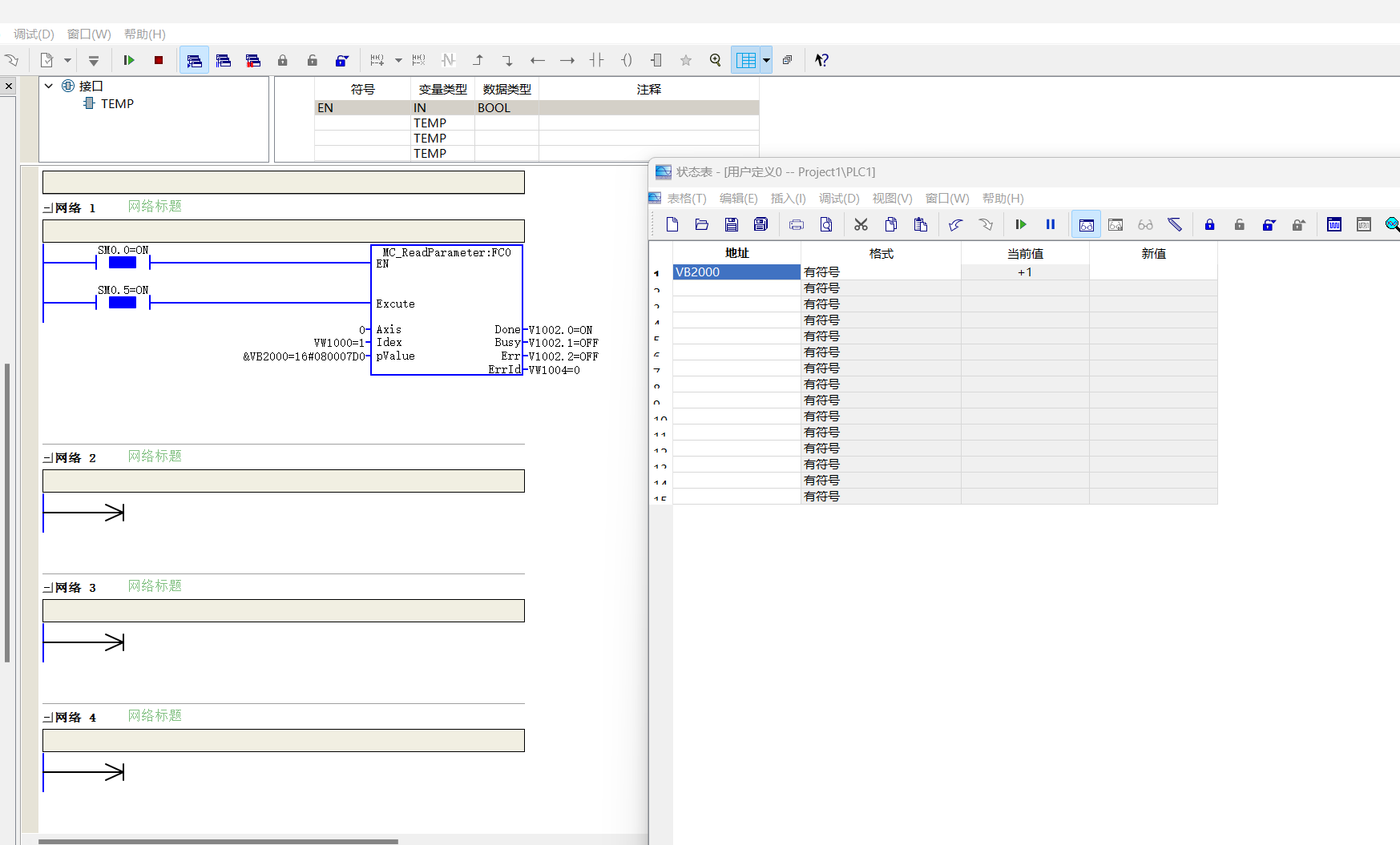Click the left horizontal line arrow icon

[537, 60]
